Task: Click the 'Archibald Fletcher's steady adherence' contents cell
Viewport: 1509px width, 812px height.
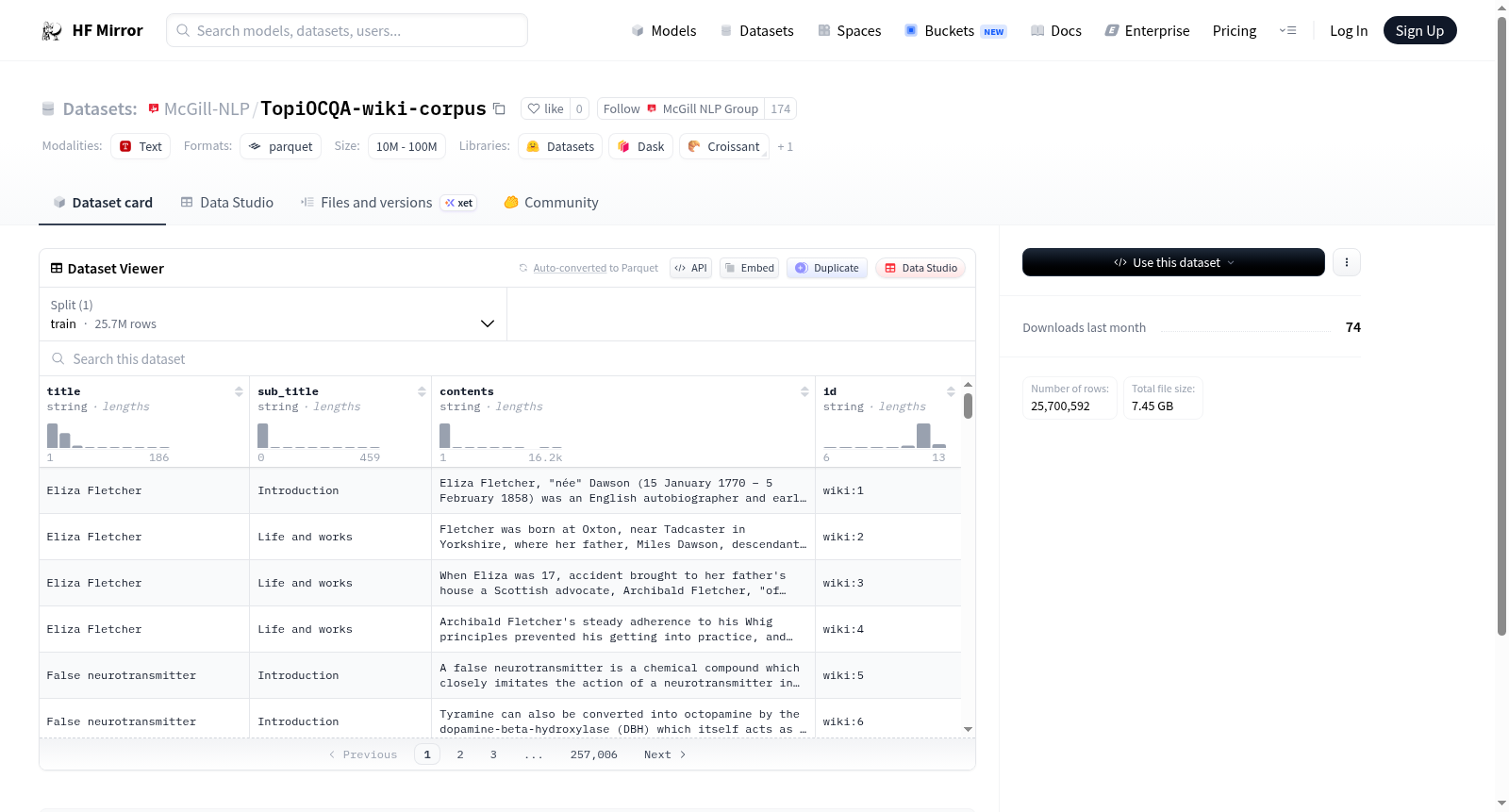Action: (x=623, y=629)
